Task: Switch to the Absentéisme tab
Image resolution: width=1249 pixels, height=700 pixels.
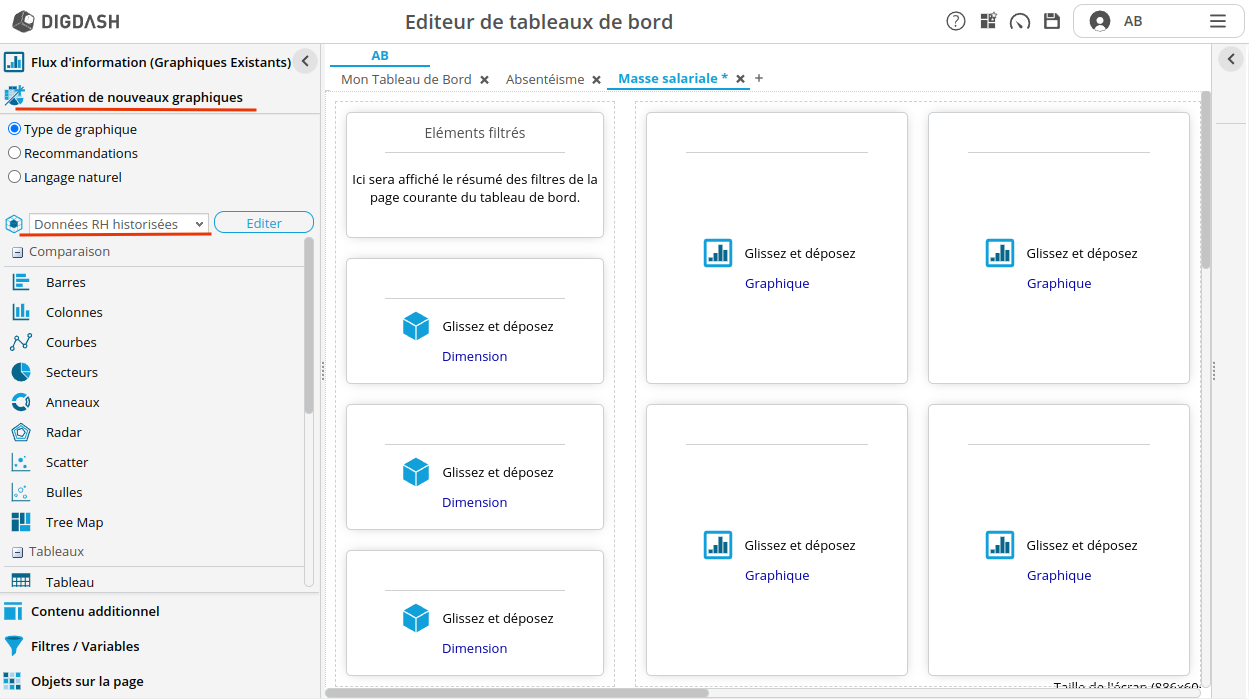Action: [544, 79]
